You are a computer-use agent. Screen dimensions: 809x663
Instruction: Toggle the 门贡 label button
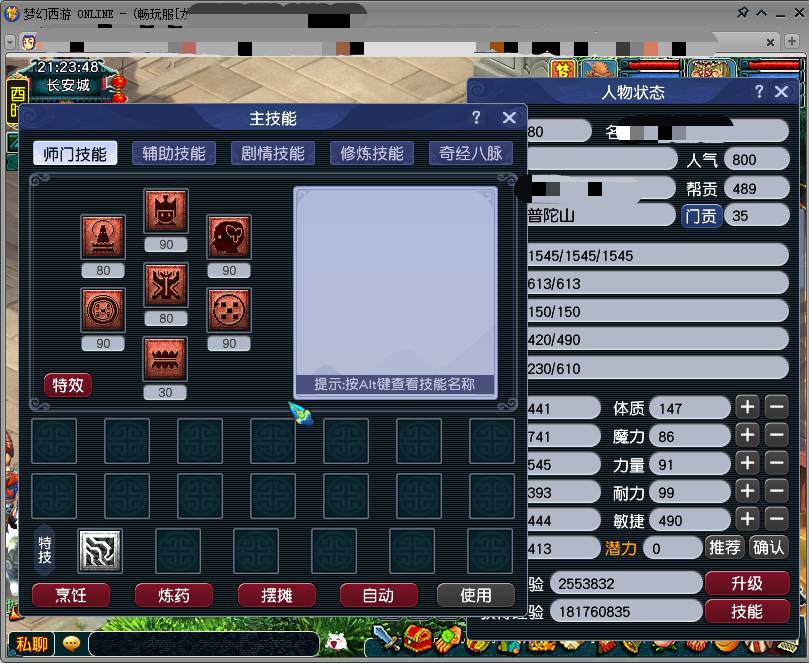[x=701, y=216]
